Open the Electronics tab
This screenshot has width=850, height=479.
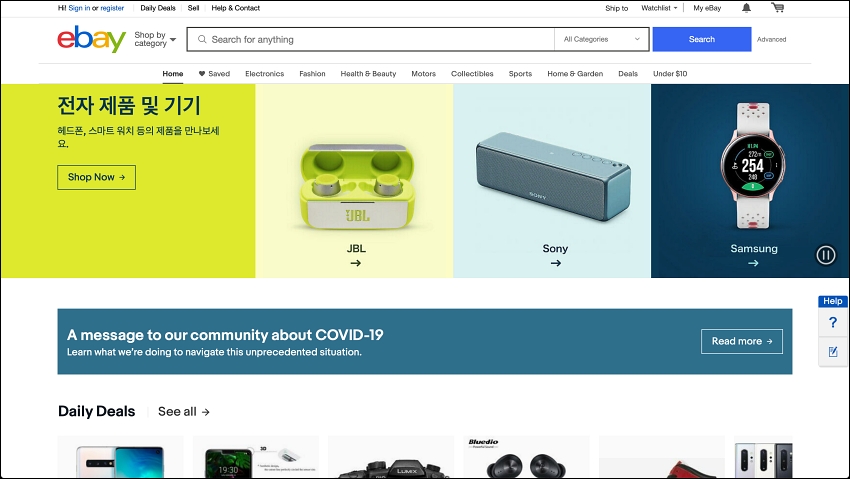pyautogui.click(x=265, y=74)
